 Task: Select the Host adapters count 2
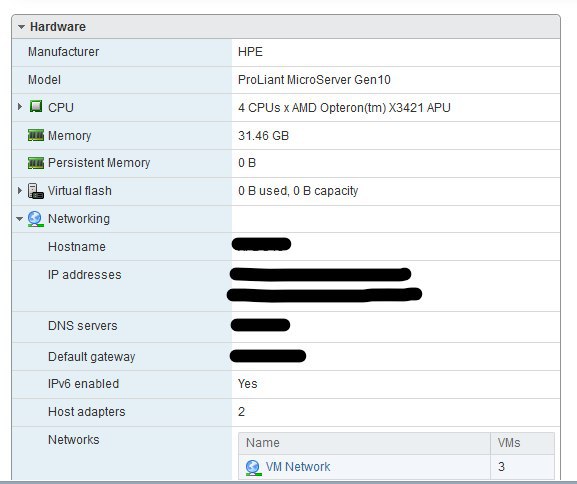click(x=241, y=411)
